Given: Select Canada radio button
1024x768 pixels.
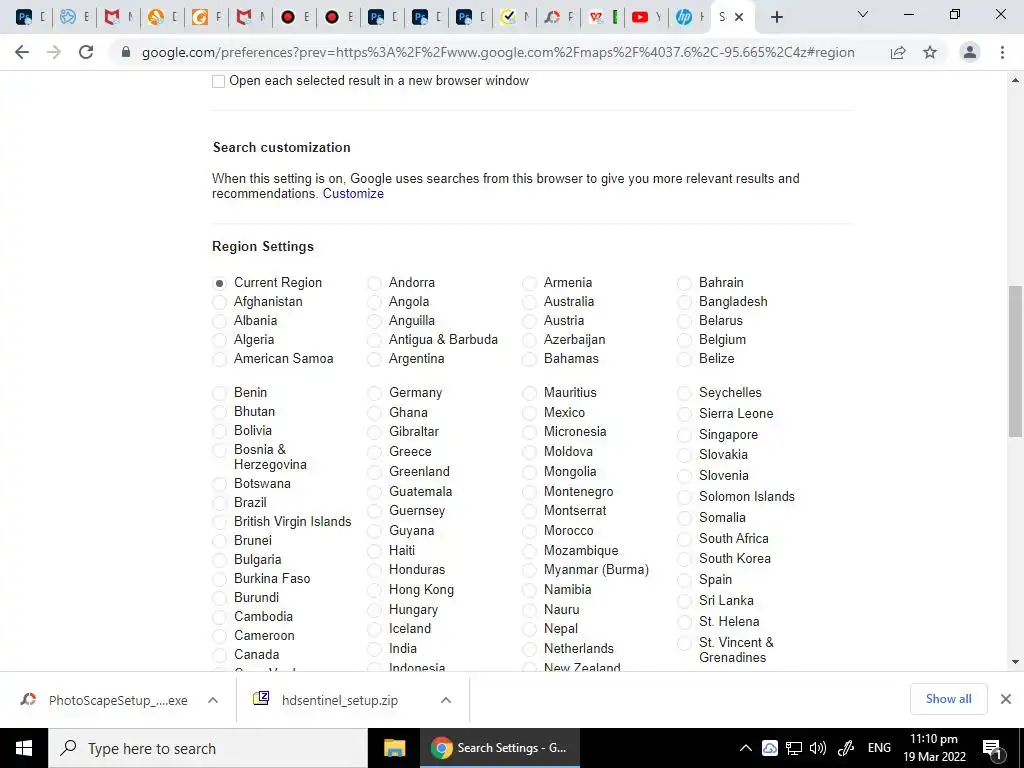Looking at the screenshot, I should 219,655.
